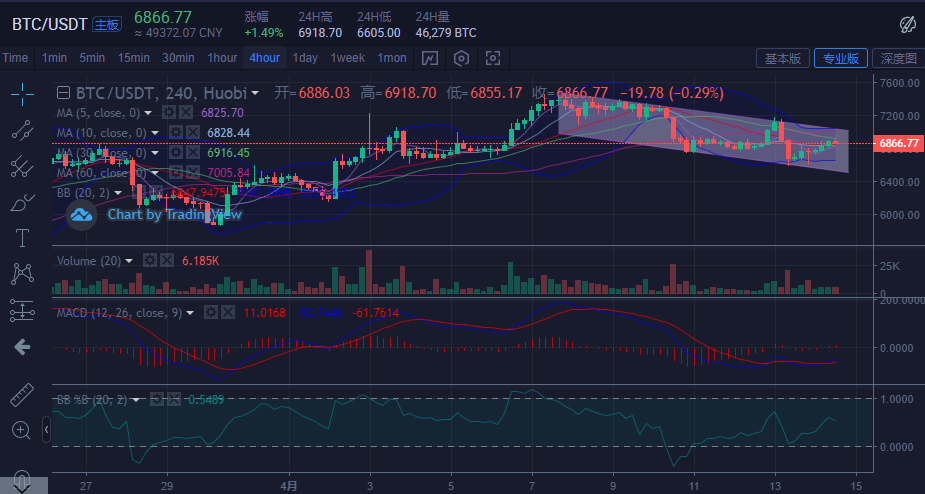Click the 46,279 BTC 24H volume value
This screenshot has width=925, height=494.
[445, 33]
